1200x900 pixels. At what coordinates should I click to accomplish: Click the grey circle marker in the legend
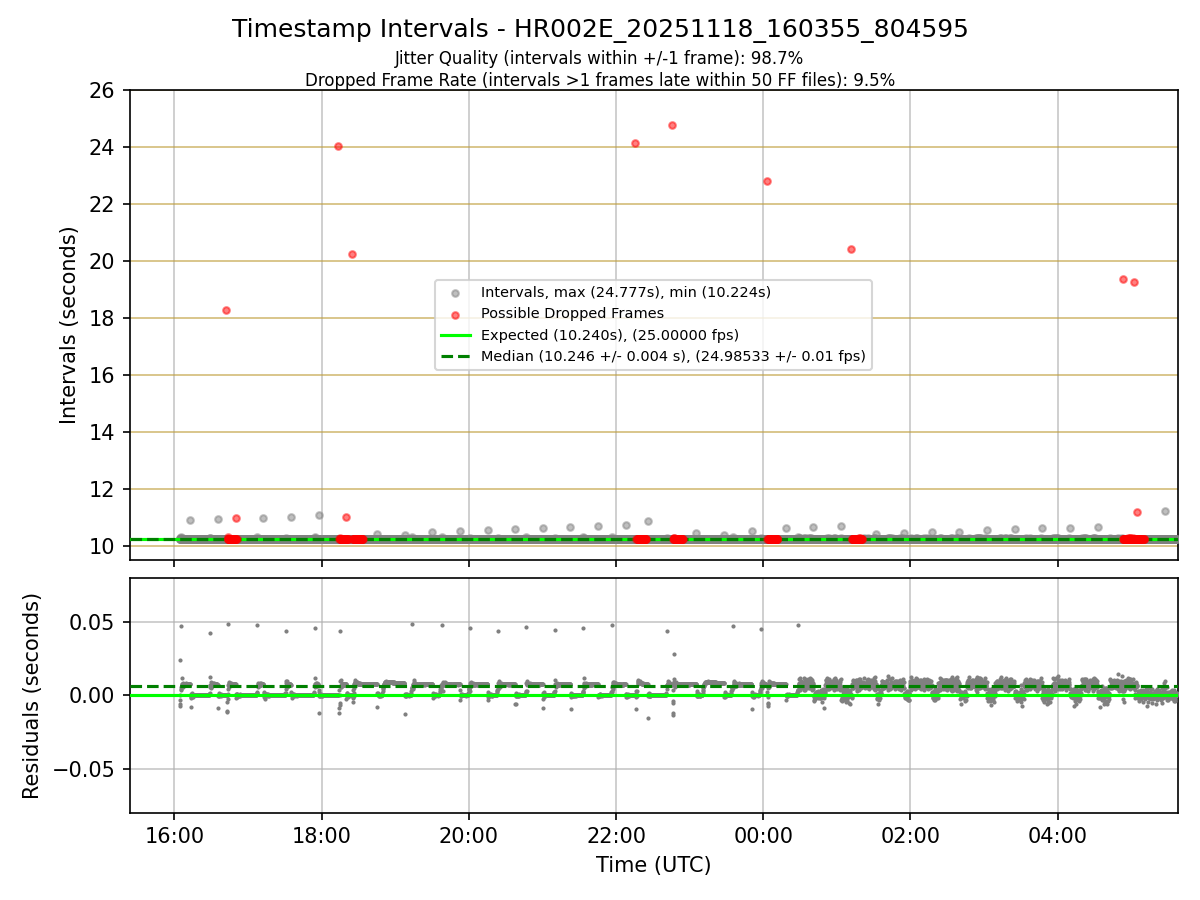[x=456, y=293]
